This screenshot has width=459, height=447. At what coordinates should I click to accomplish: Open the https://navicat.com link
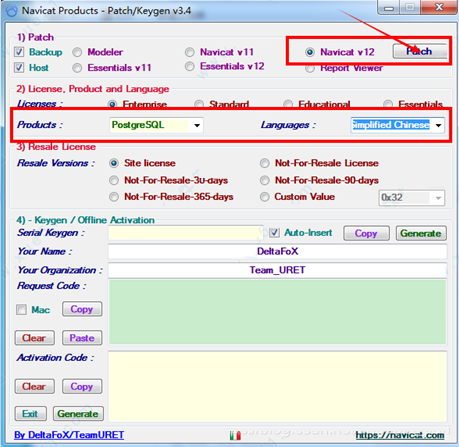(400, 435)
